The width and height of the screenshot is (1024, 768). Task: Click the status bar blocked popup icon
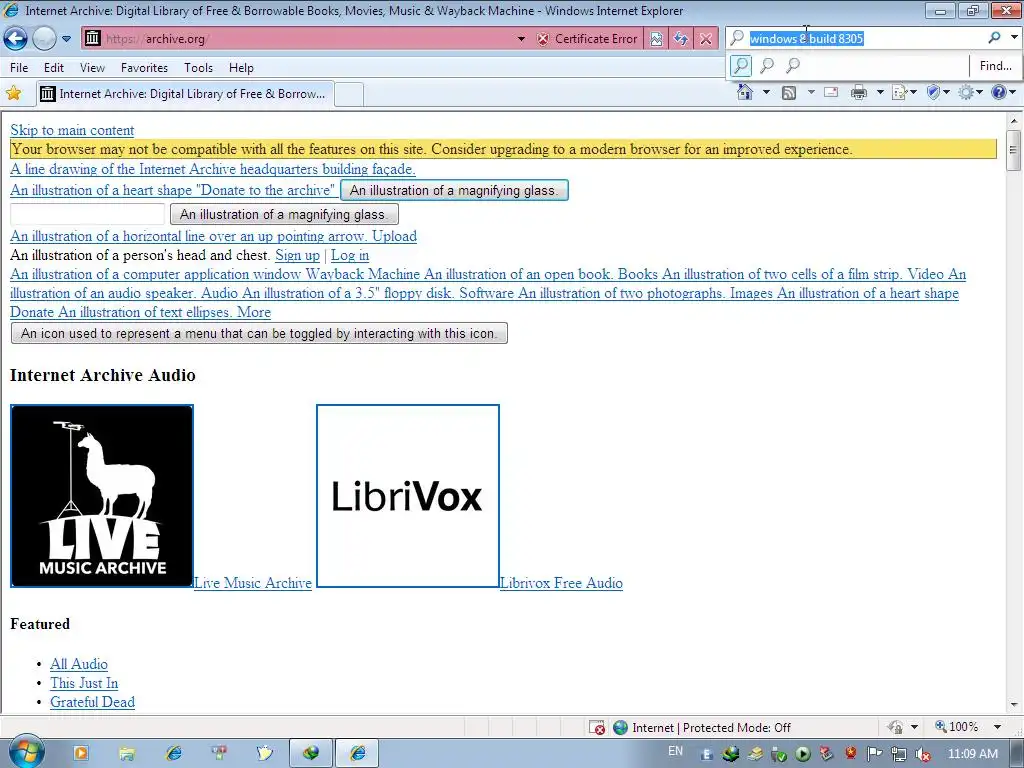(x=596, y=728)
